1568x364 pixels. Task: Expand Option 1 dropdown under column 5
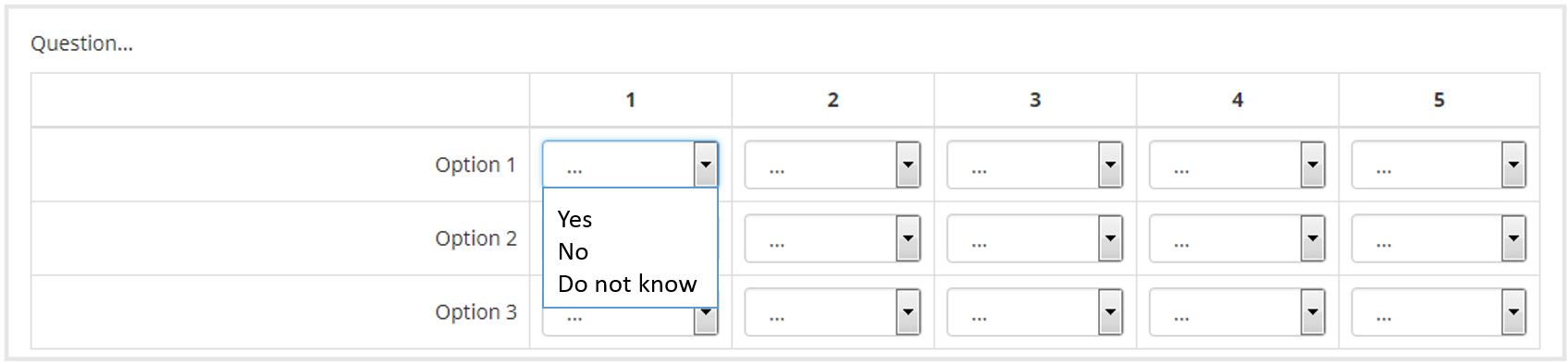point(1438,164)
